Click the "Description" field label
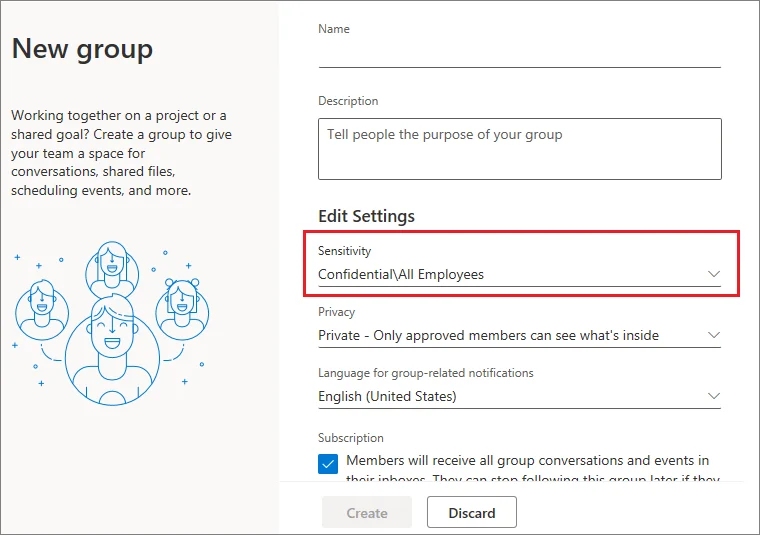Screen dimensions: 760x535 click(x=348, y=101)
